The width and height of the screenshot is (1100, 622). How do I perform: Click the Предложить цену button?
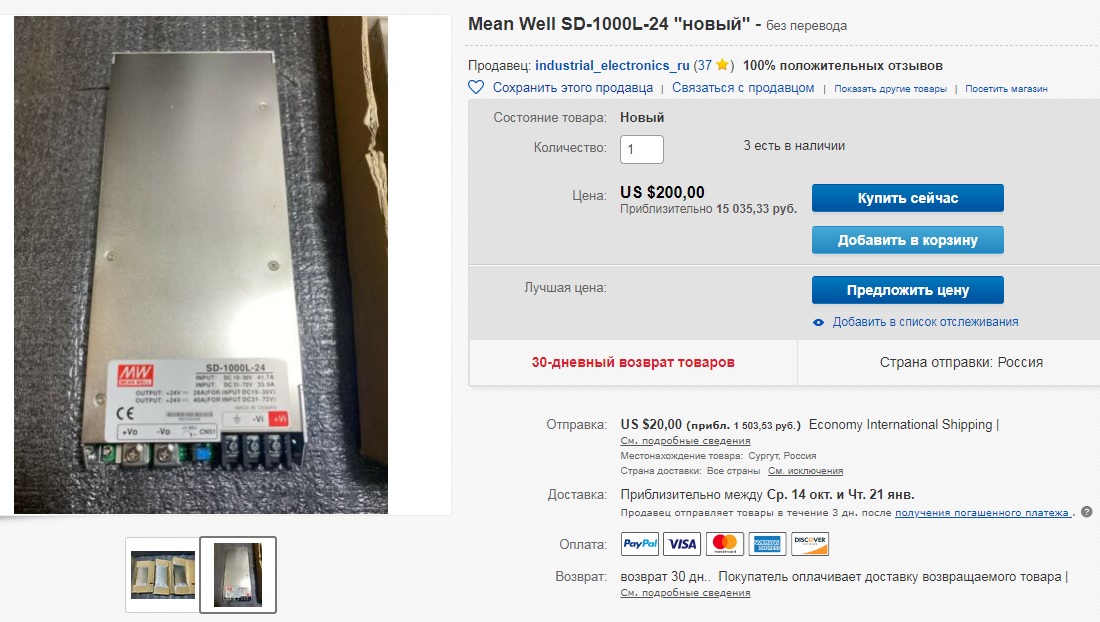(908, 290)
